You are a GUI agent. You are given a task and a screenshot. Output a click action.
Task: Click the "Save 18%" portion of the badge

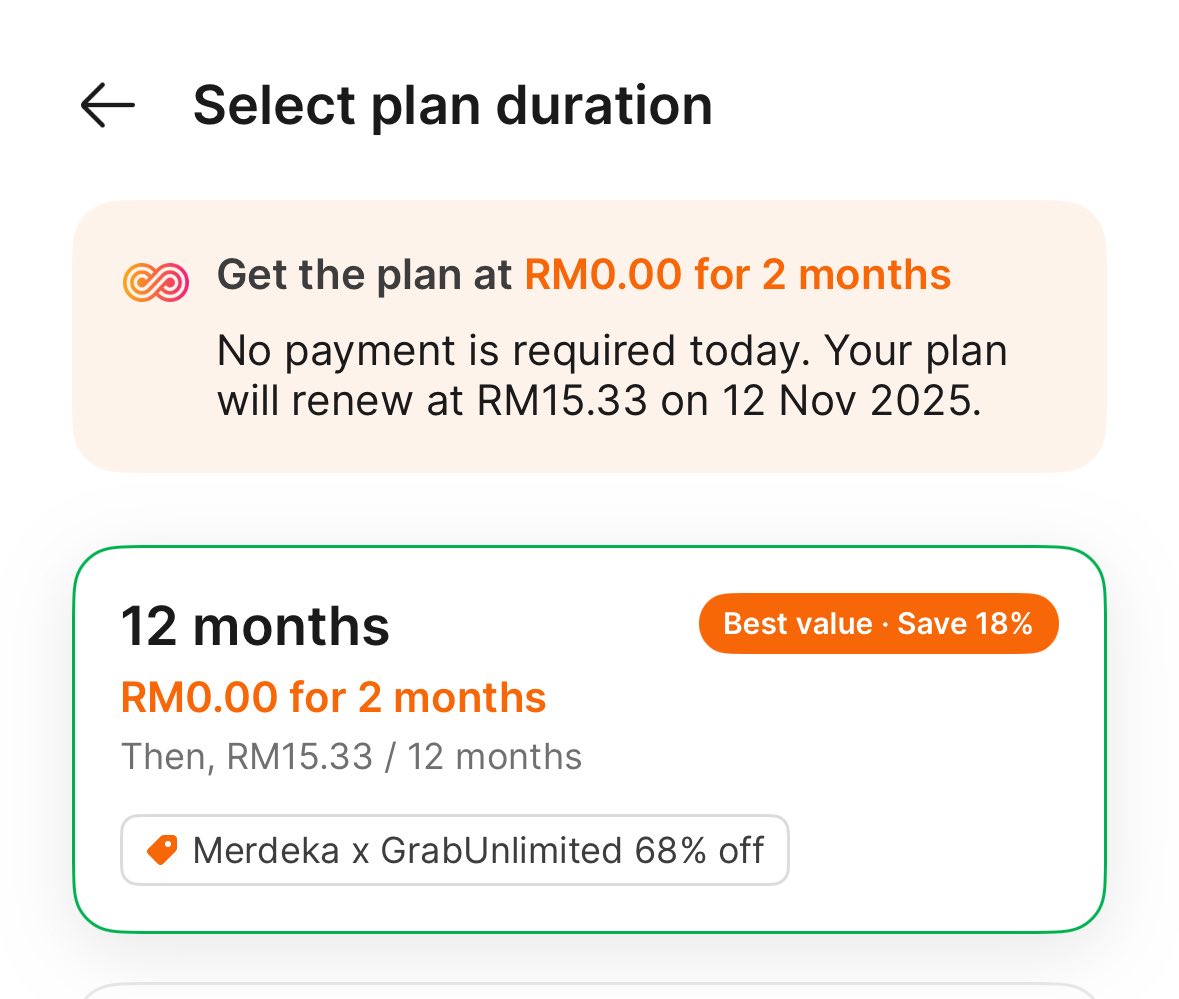tap(964, 624)
